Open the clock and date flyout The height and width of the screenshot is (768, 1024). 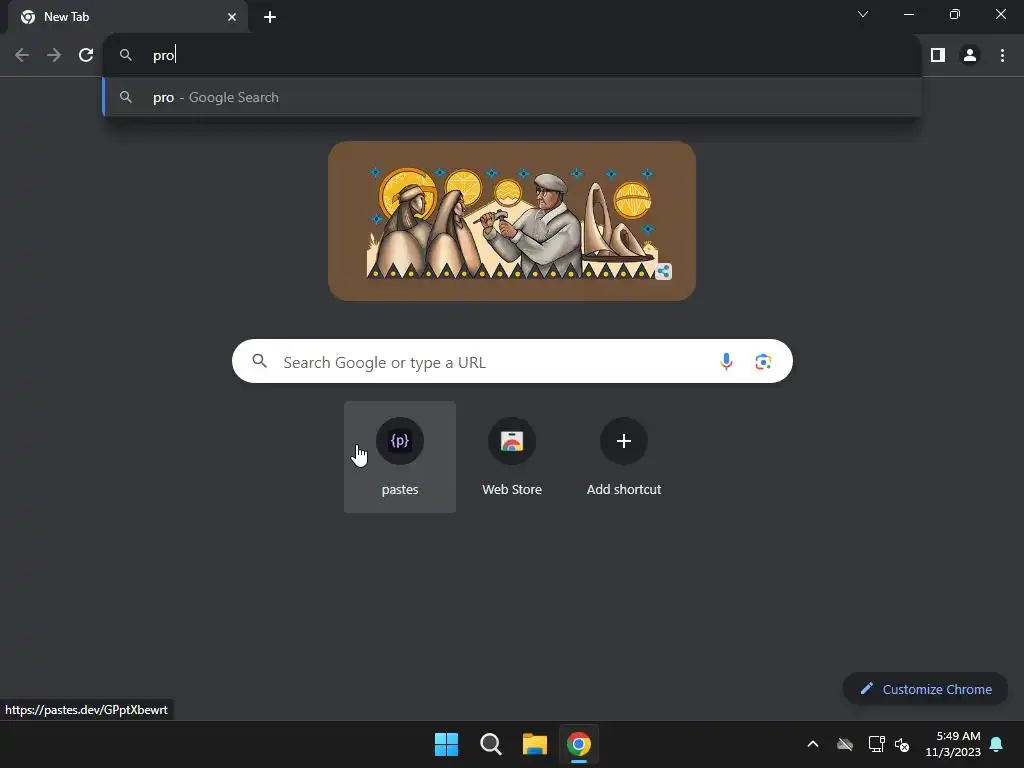(953, 744)
